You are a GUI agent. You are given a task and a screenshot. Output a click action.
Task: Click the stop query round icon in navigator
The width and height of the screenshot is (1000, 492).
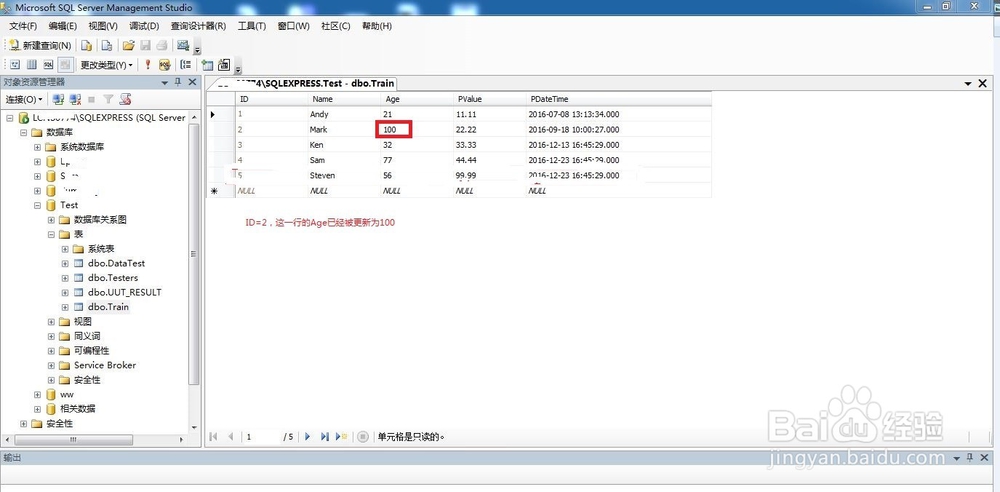point(363,437)
